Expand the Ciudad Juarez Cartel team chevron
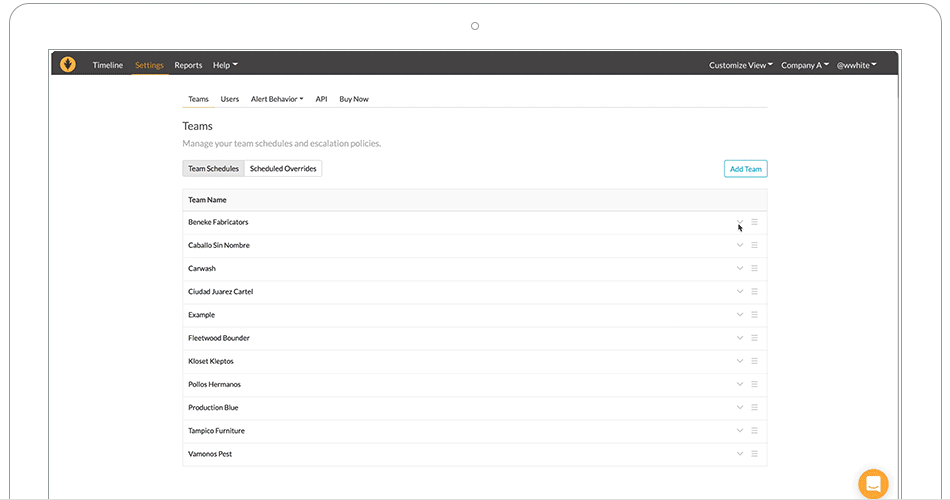Screen dimensions: 950x500 [x=740, y=292]
